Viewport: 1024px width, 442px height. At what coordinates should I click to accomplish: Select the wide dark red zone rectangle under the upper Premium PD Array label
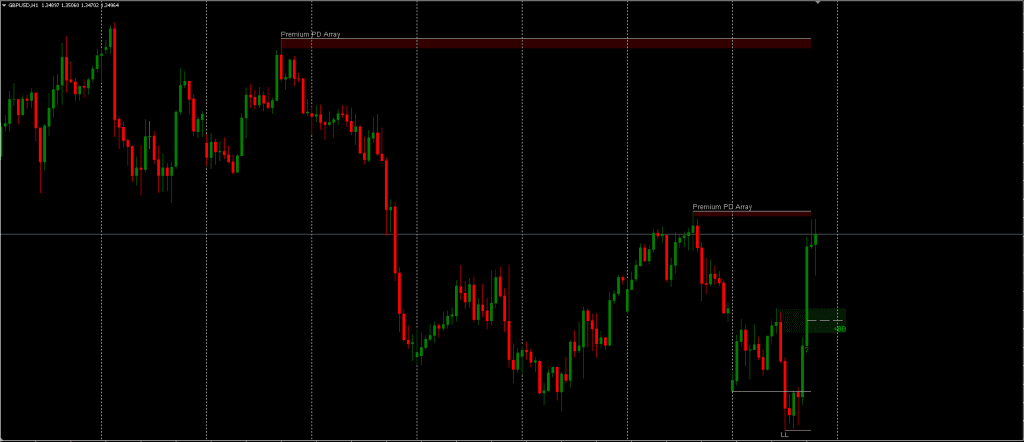(546, 43)
